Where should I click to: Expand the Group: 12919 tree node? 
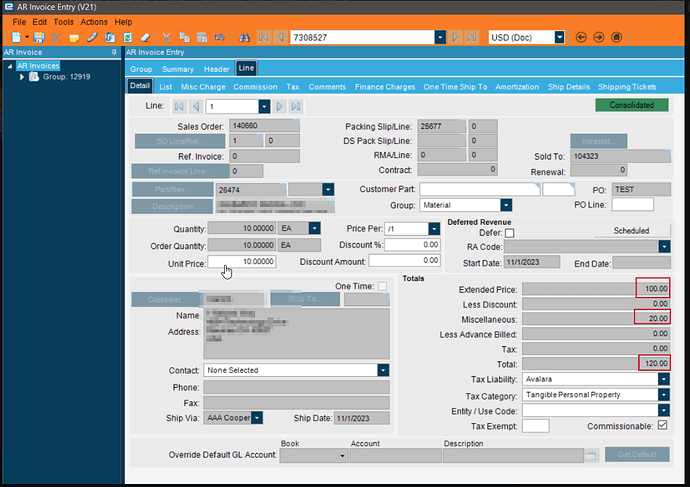(x=22, y=77)
